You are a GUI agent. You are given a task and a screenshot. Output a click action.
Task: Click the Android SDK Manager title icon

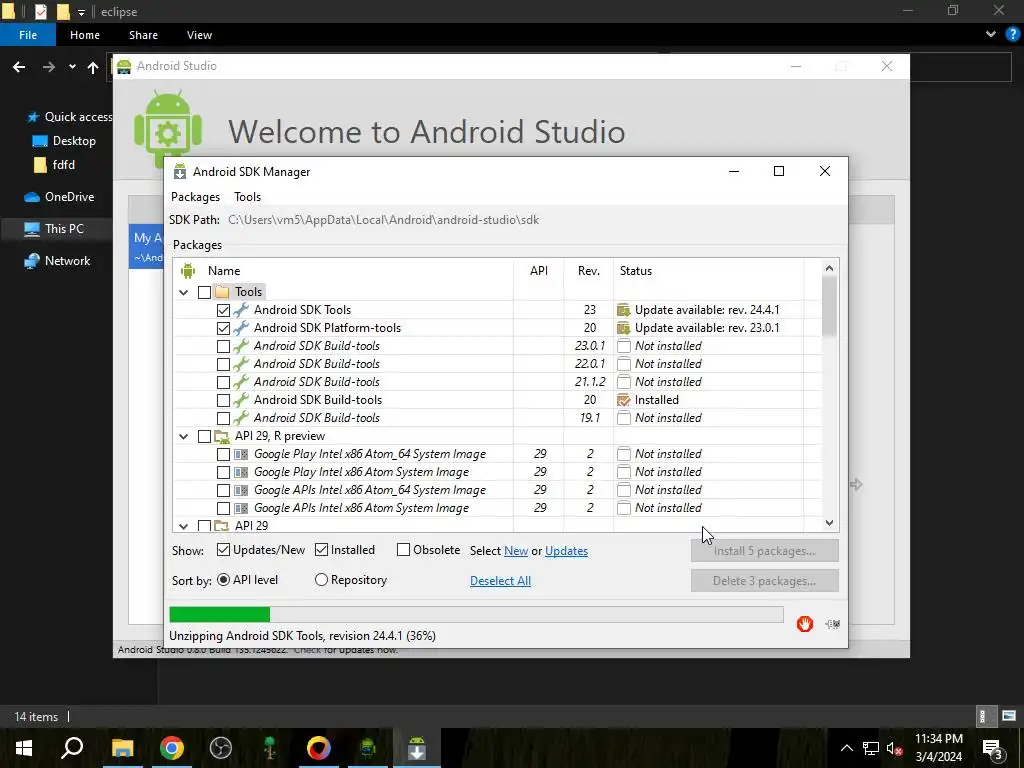(x=180, y=172)
